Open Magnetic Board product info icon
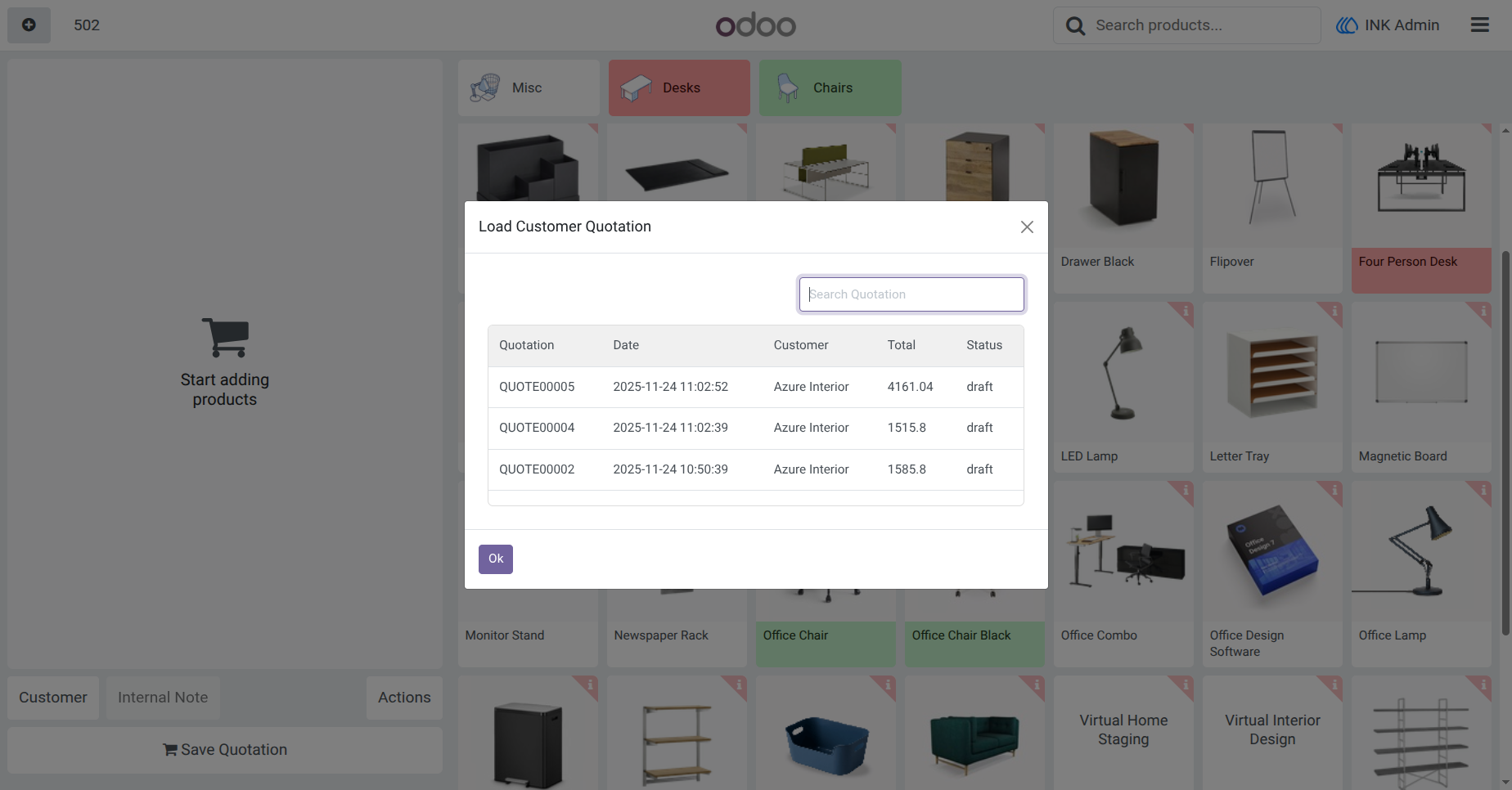The height and width of the screenshot is (790, 1512). [x=1483, y=311]
